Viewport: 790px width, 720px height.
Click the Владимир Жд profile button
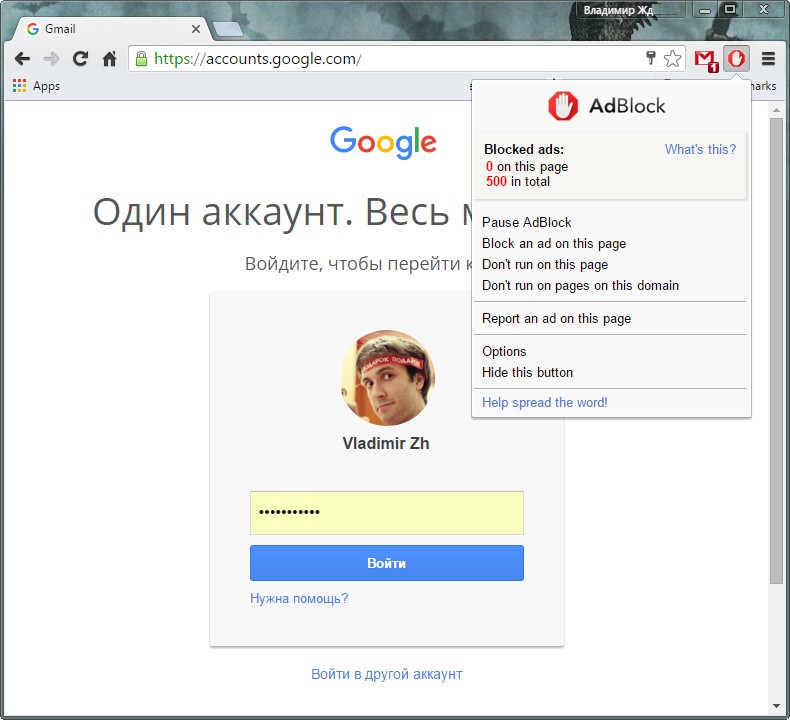[631, 10]
